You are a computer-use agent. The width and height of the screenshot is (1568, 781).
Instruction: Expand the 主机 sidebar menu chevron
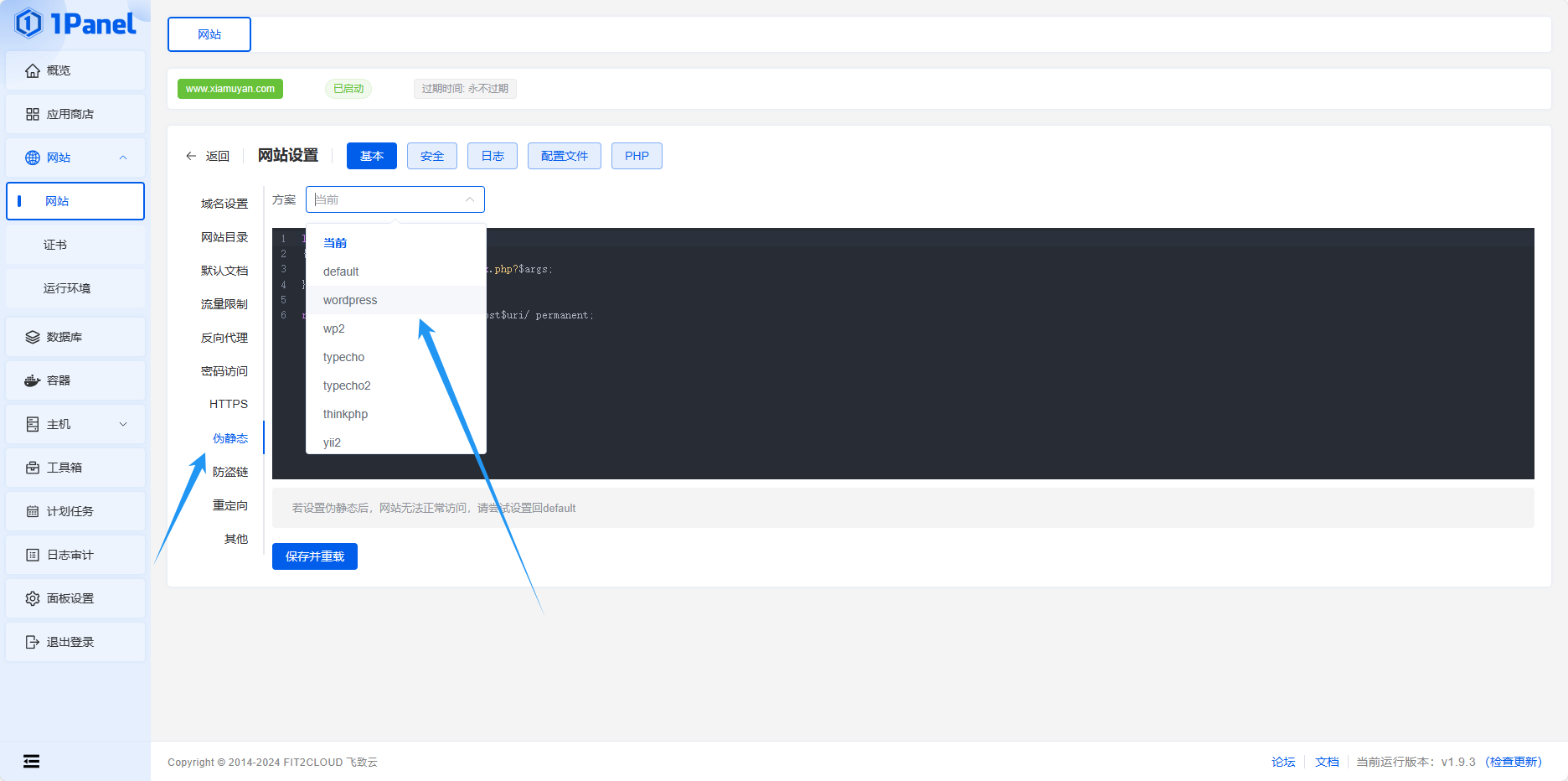tap(123, 424)
